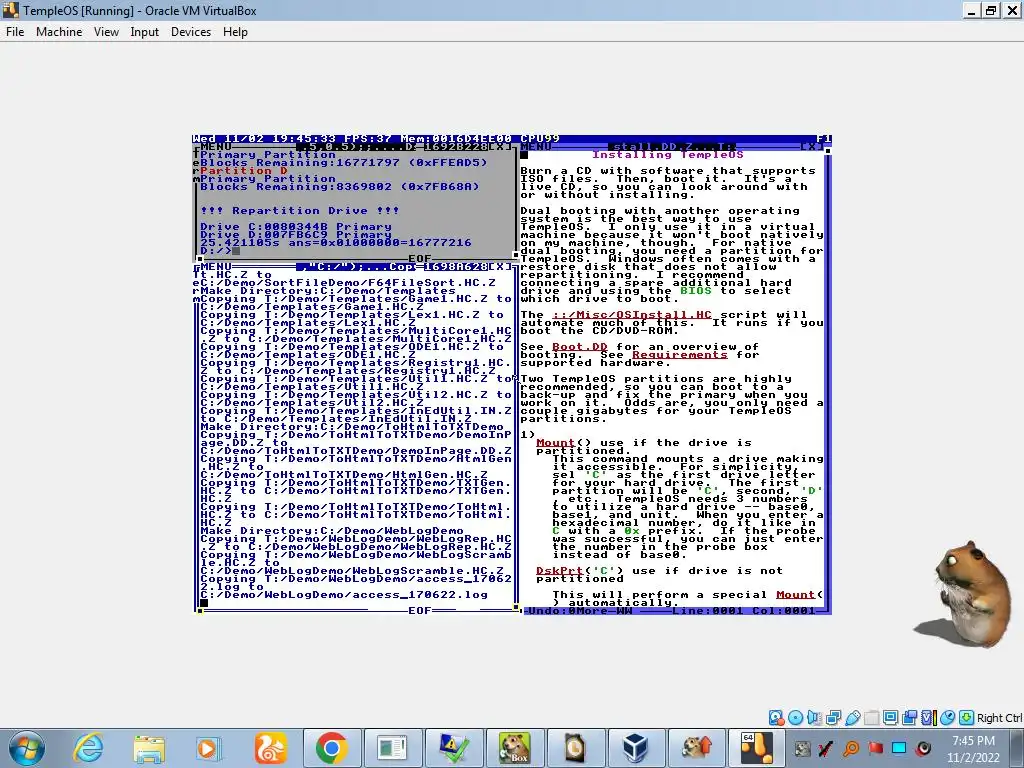Click the orange magnifier tray icon
Screen dimensions: 1024x768
tap(851, 748)
